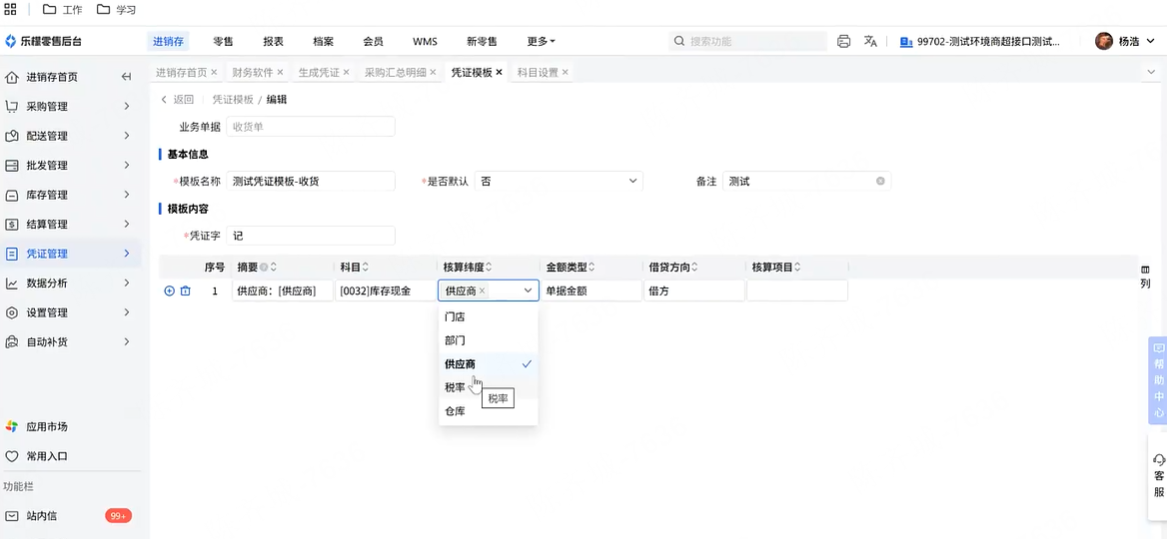Expand 批发管理 in the sidebar
Image resolution: width=1167 pixels, height=539 pixels.
click(x=127, y=165)
